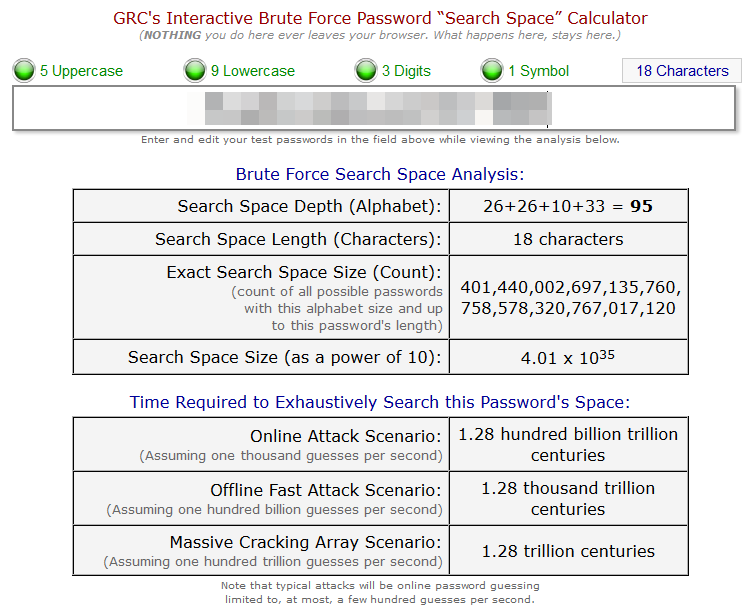Click the exact count number beginning 401,440,002
Viewport: 749px width, 608px height.
click(571, 298)
